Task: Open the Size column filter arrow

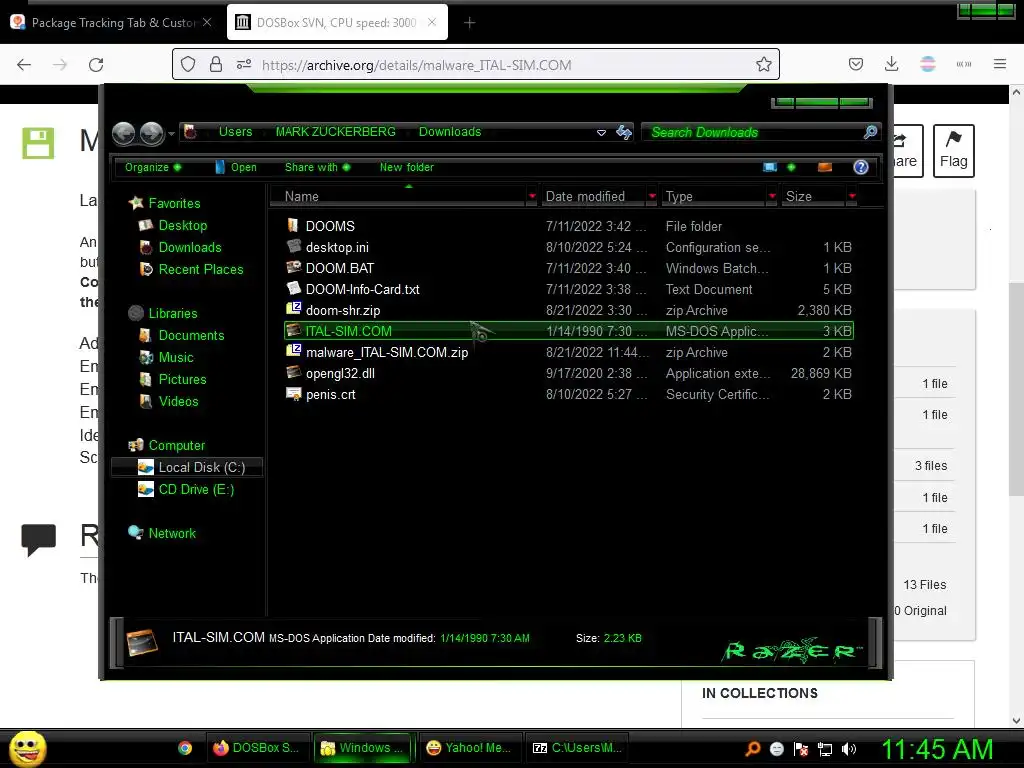Action: coord(852,196)
